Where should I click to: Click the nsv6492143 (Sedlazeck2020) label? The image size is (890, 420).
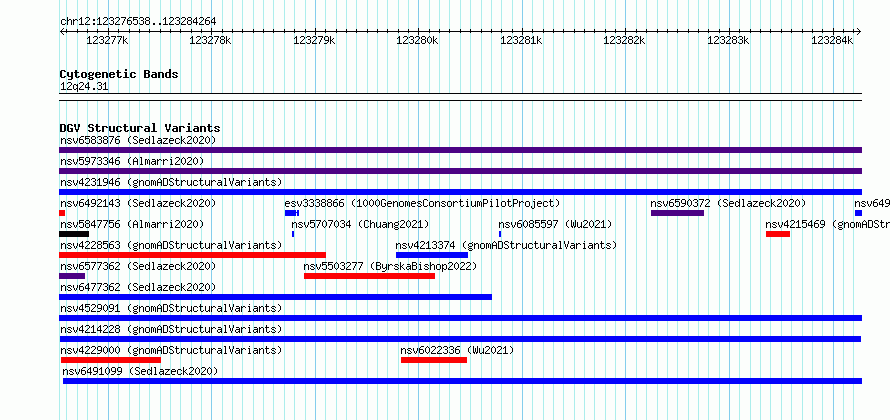(138, 203)
